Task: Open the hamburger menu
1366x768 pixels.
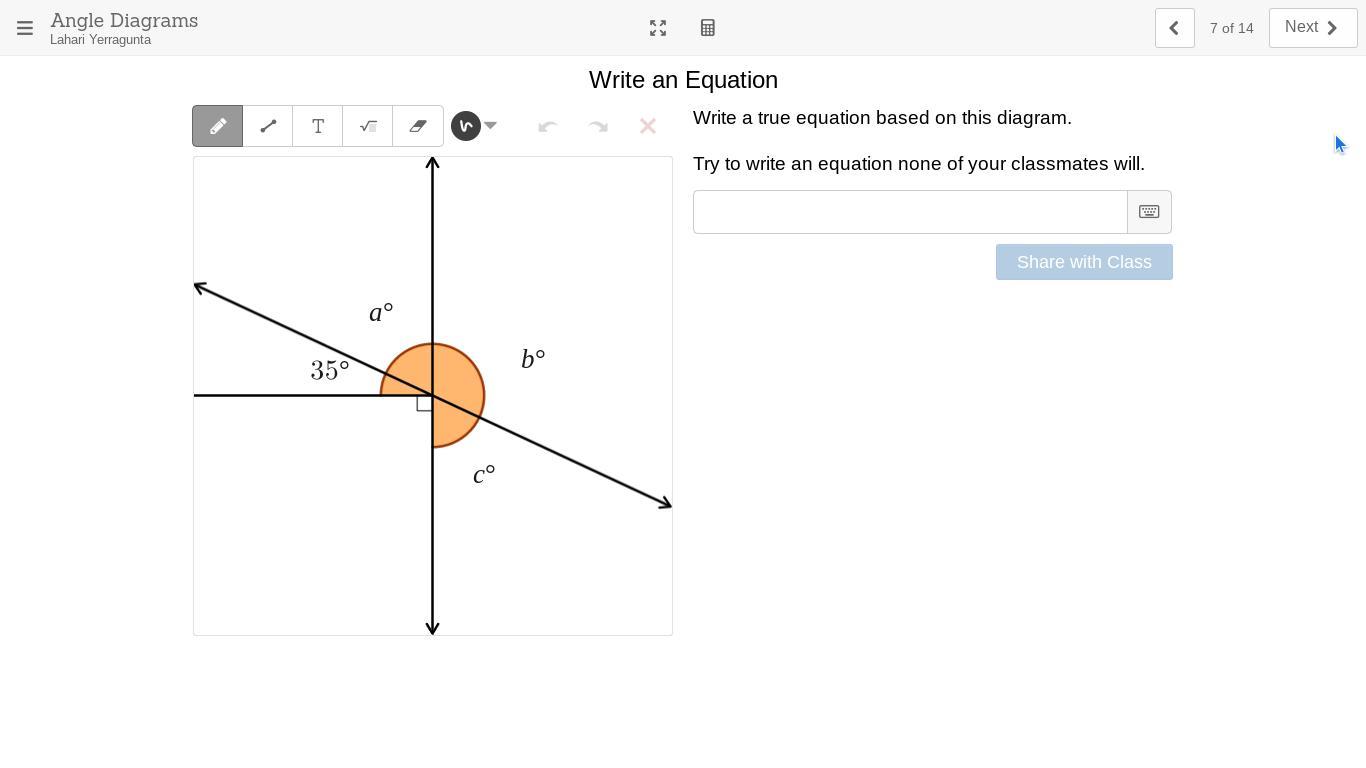Action: tap(25, 28)
